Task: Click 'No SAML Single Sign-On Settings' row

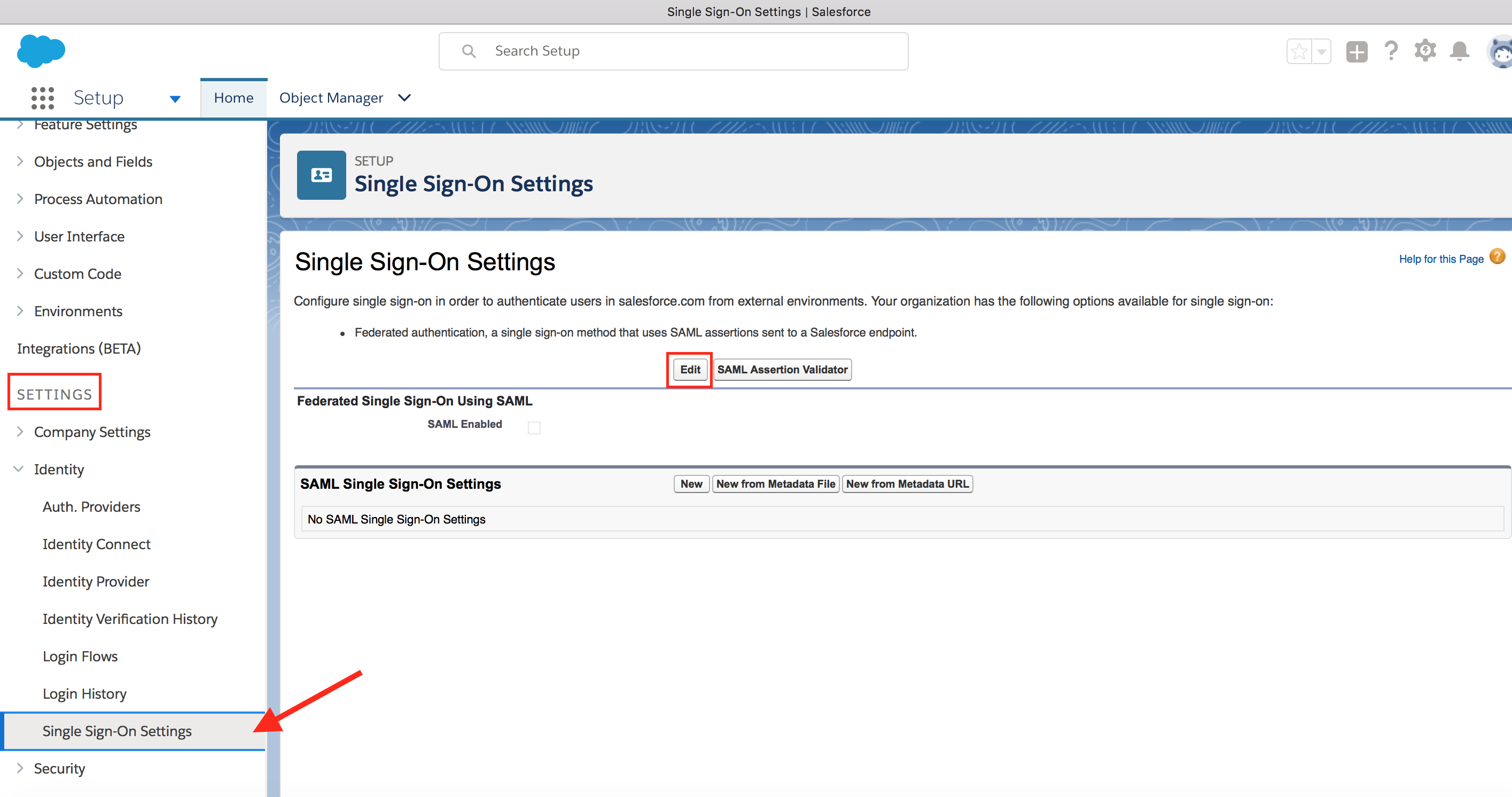Action: pyautogui.click(x=902, y=519)
